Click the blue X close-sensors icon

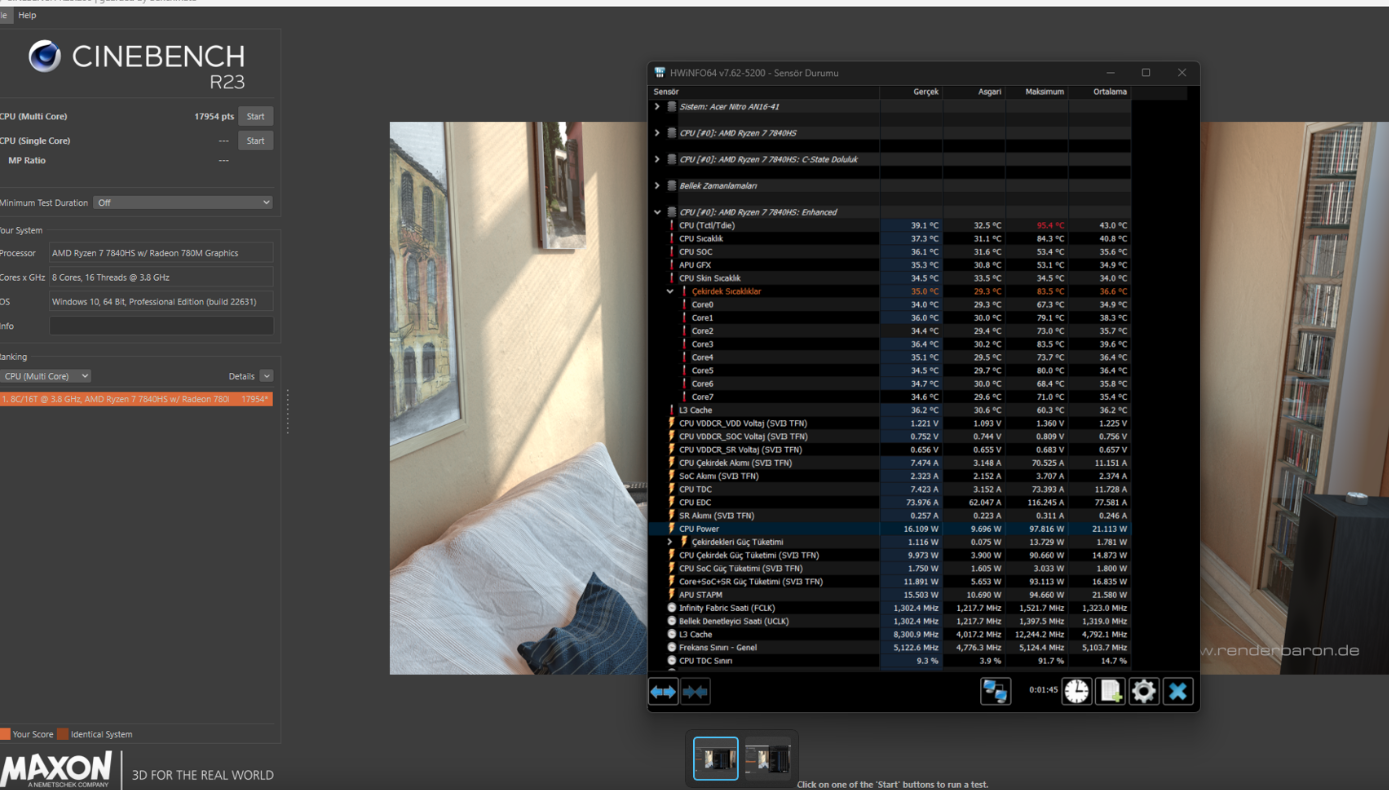coord(1178,691)
